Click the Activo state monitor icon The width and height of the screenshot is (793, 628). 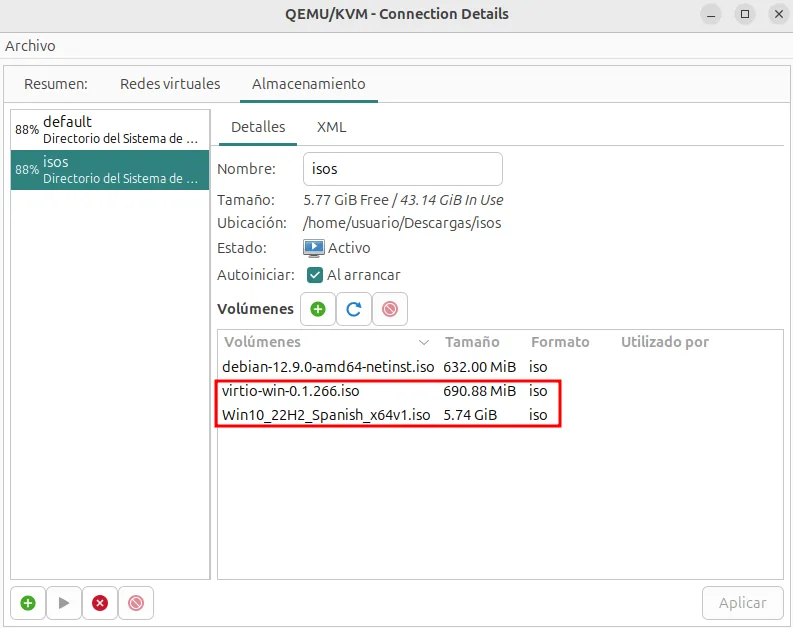point(314,248)
